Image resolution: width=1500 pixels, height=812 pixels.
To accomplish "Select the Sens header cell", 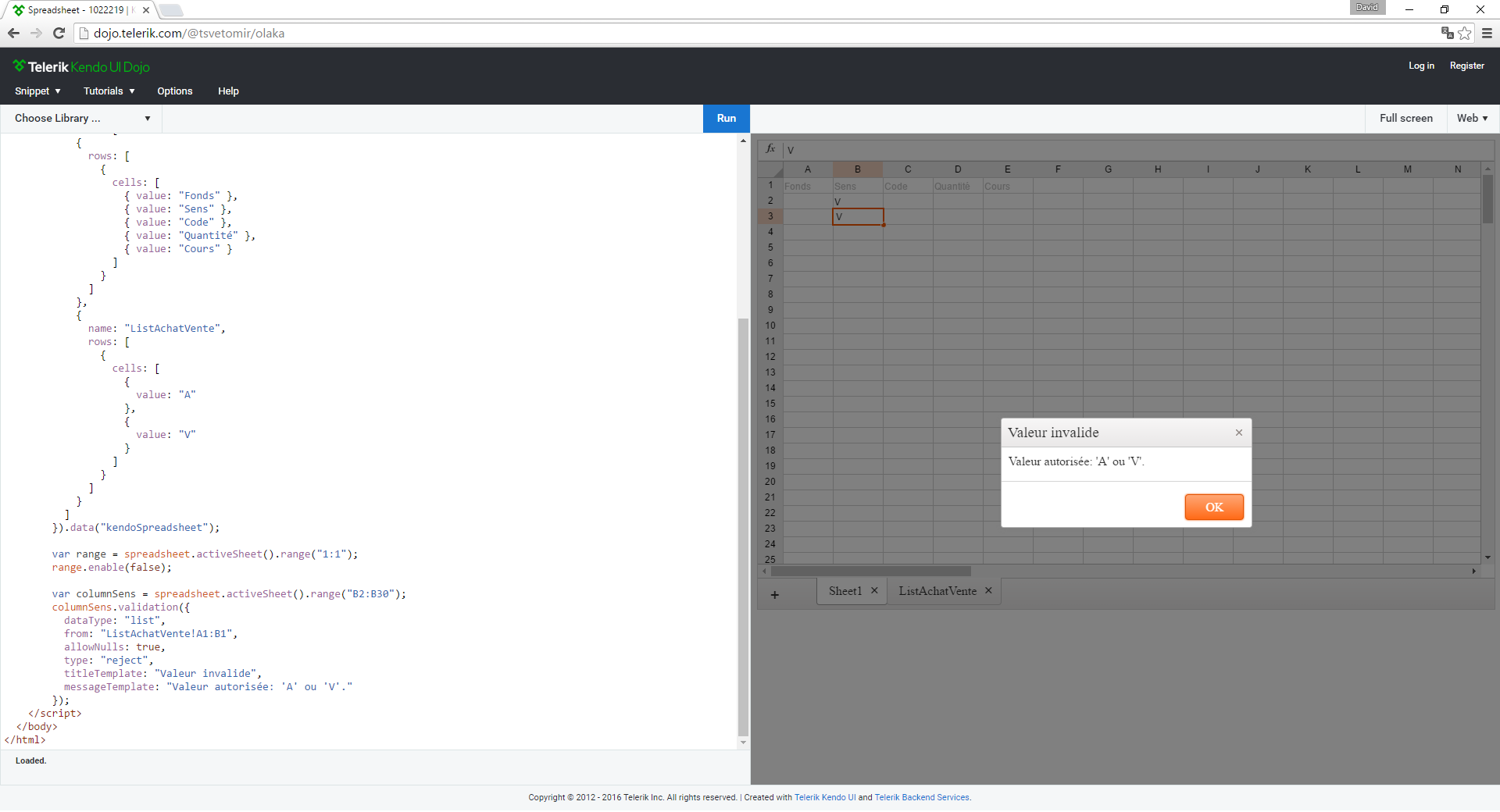I will tap(858, 186).
